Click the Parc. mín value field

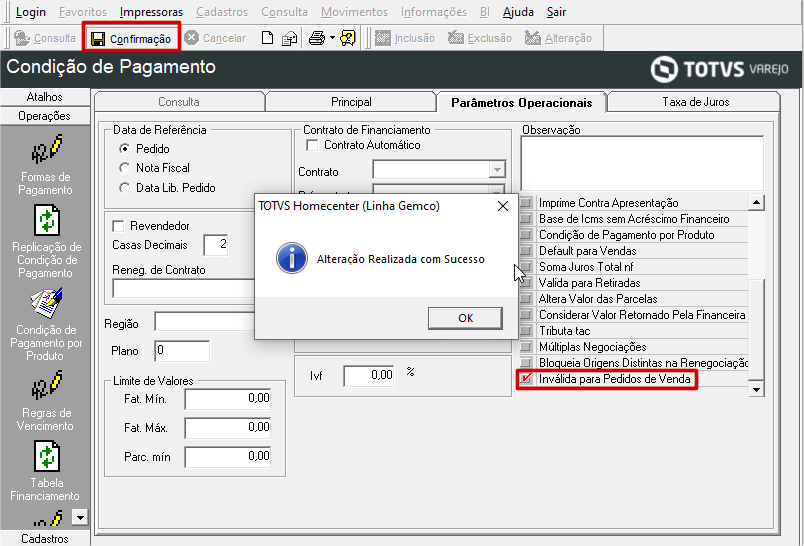tap(228, 457)
